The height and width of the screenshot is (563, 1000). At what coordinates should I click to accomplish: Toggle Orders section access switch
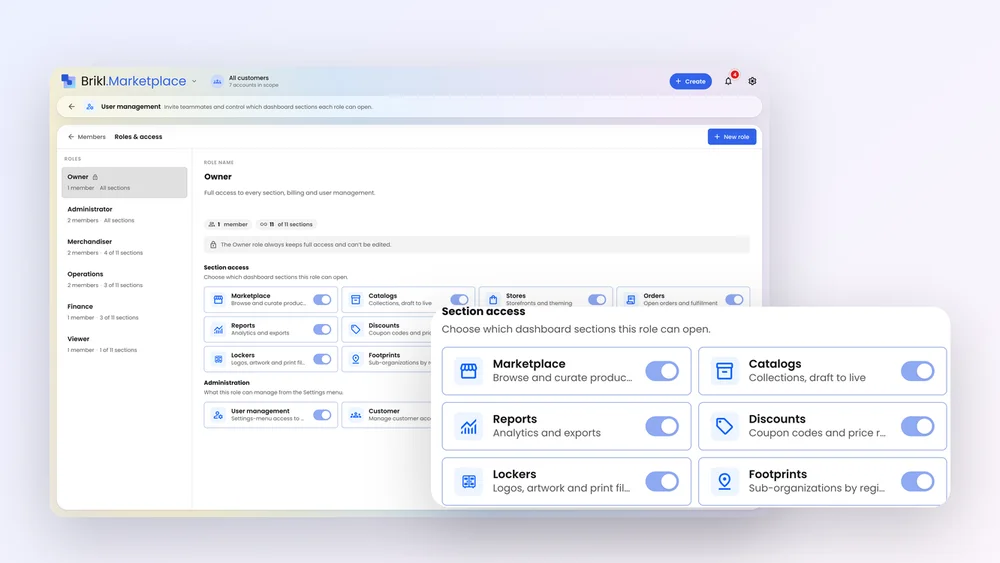point(734,300)
